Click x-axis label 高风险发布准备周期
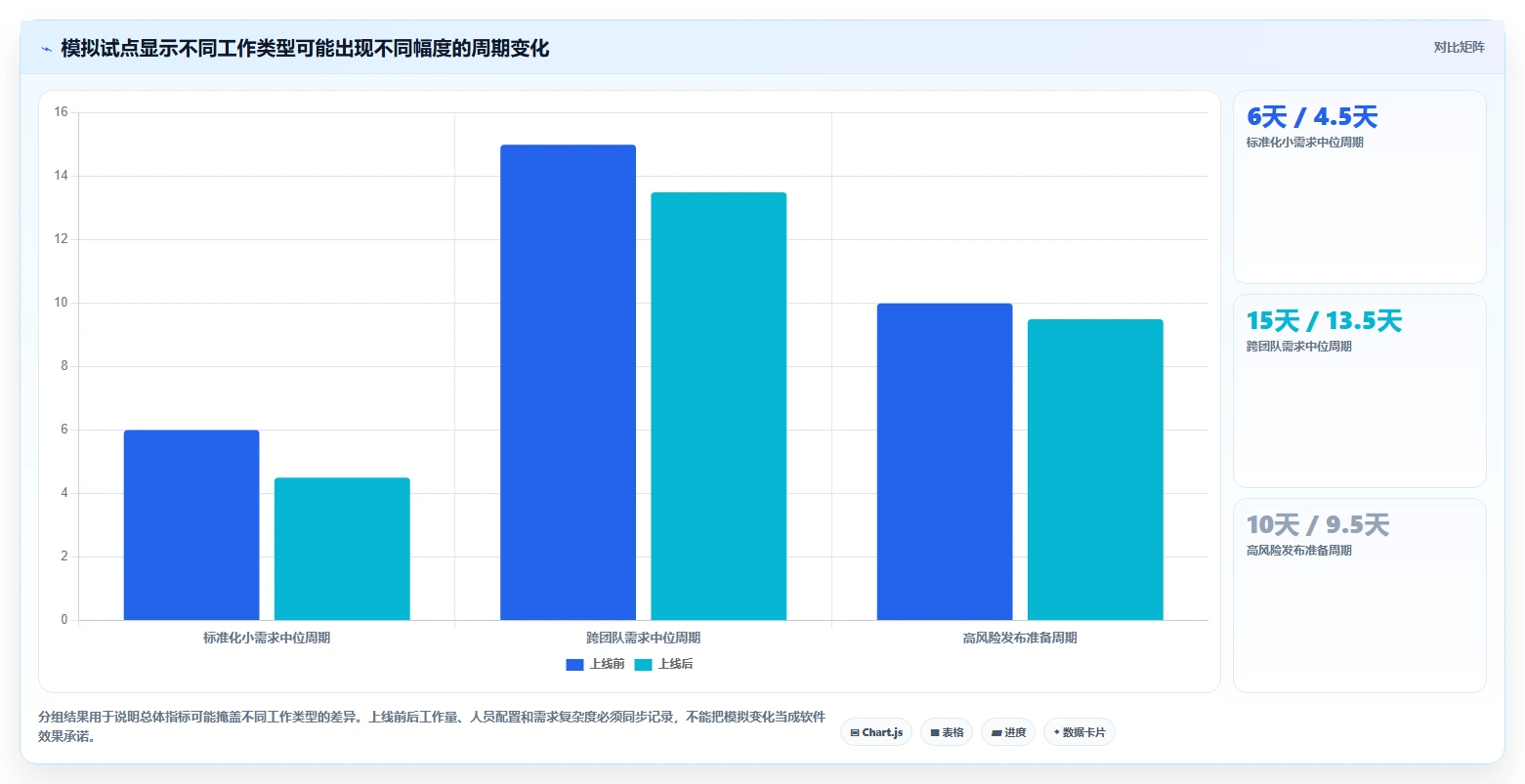 point(1020,638)
